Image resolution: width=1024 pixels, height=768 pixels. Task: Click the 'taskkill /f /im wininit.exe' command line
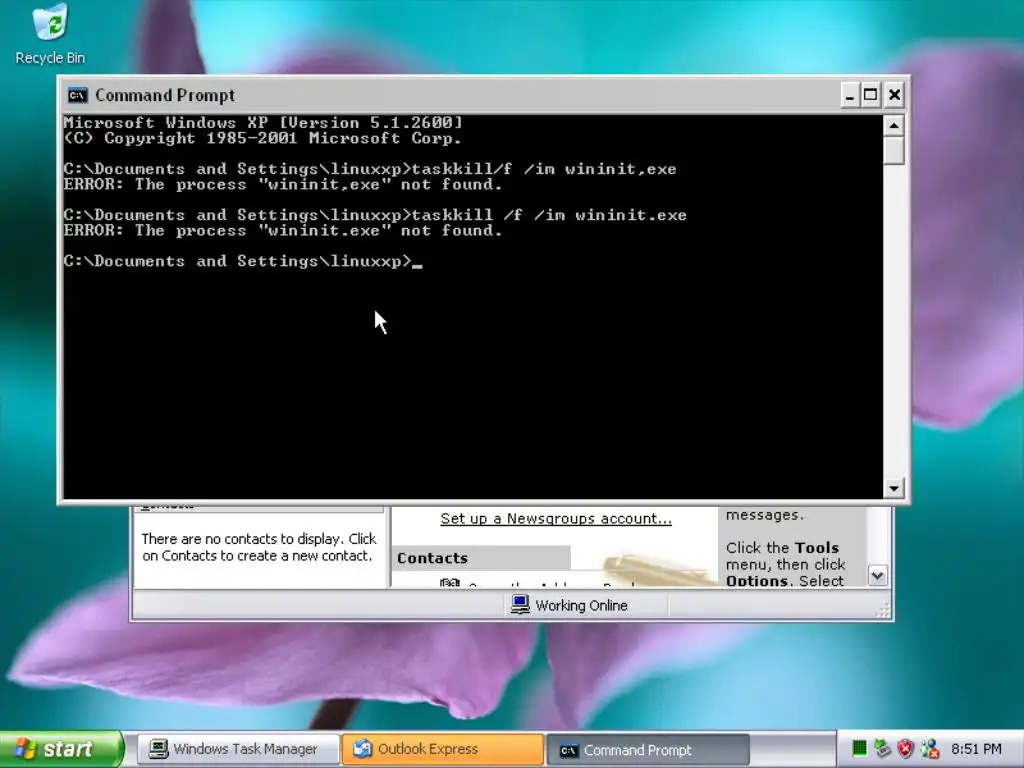376,216
